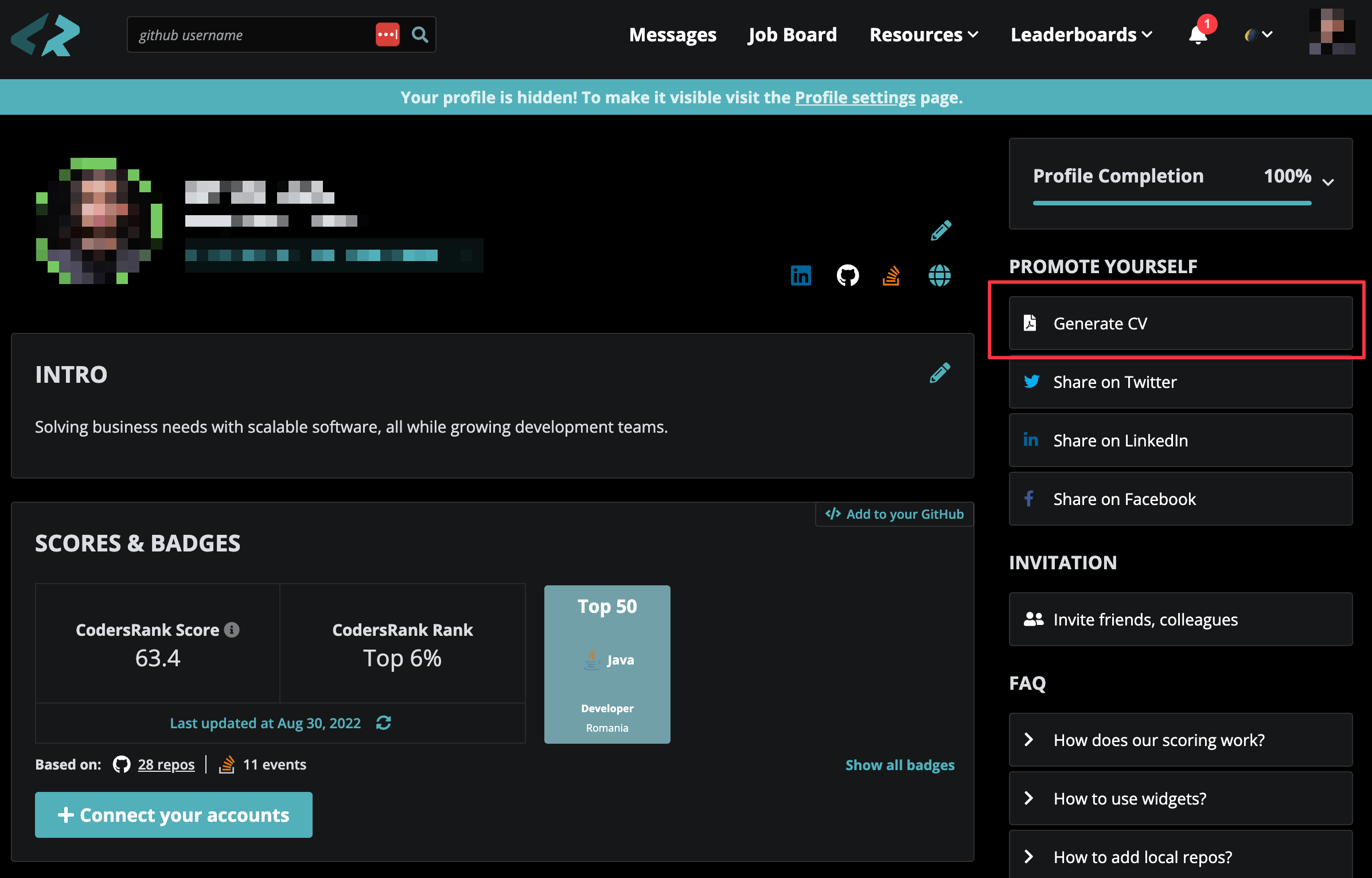Go to Job Board
1372x878 pixels.
click(792, 34)
